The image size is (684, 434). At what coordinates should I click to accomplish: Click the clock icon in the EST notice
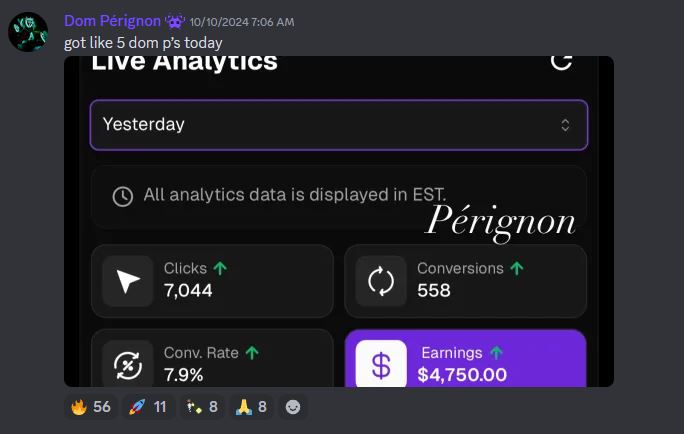point(123,196)
